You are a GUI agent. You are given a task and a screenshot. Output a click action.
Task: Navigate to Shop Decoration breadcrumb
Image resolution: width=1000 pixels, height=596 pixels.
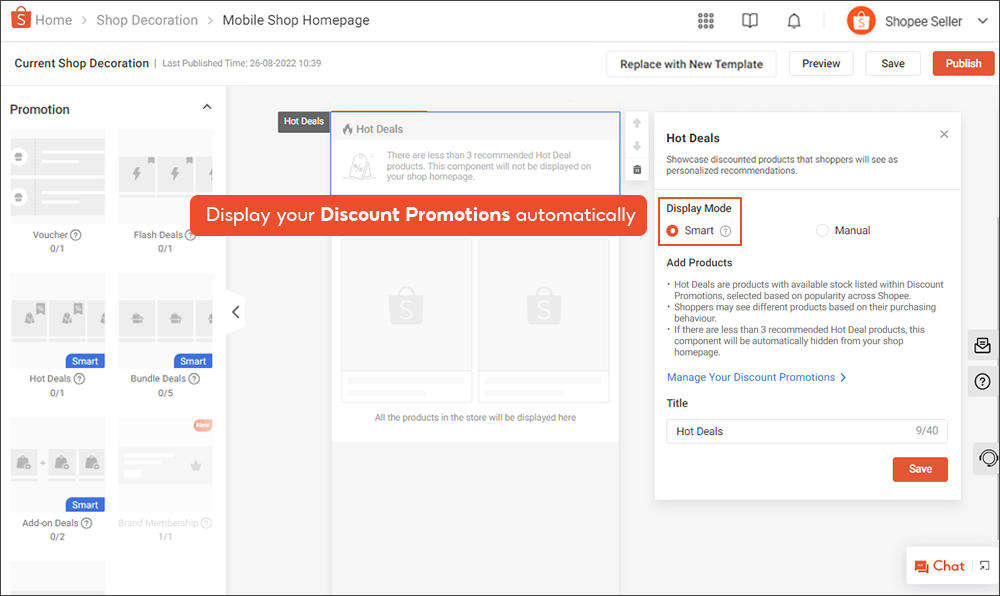147,20
